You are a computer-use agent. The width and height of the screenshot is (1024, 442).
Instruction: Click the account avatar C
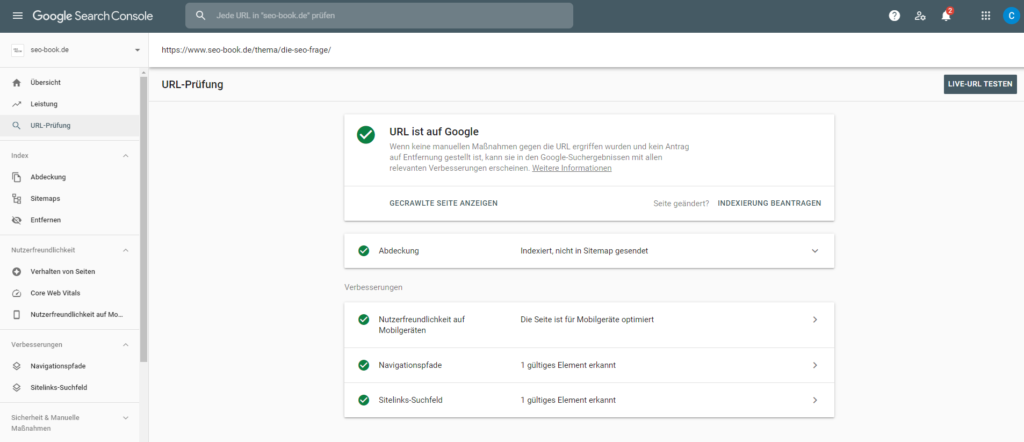(1010, 16)
